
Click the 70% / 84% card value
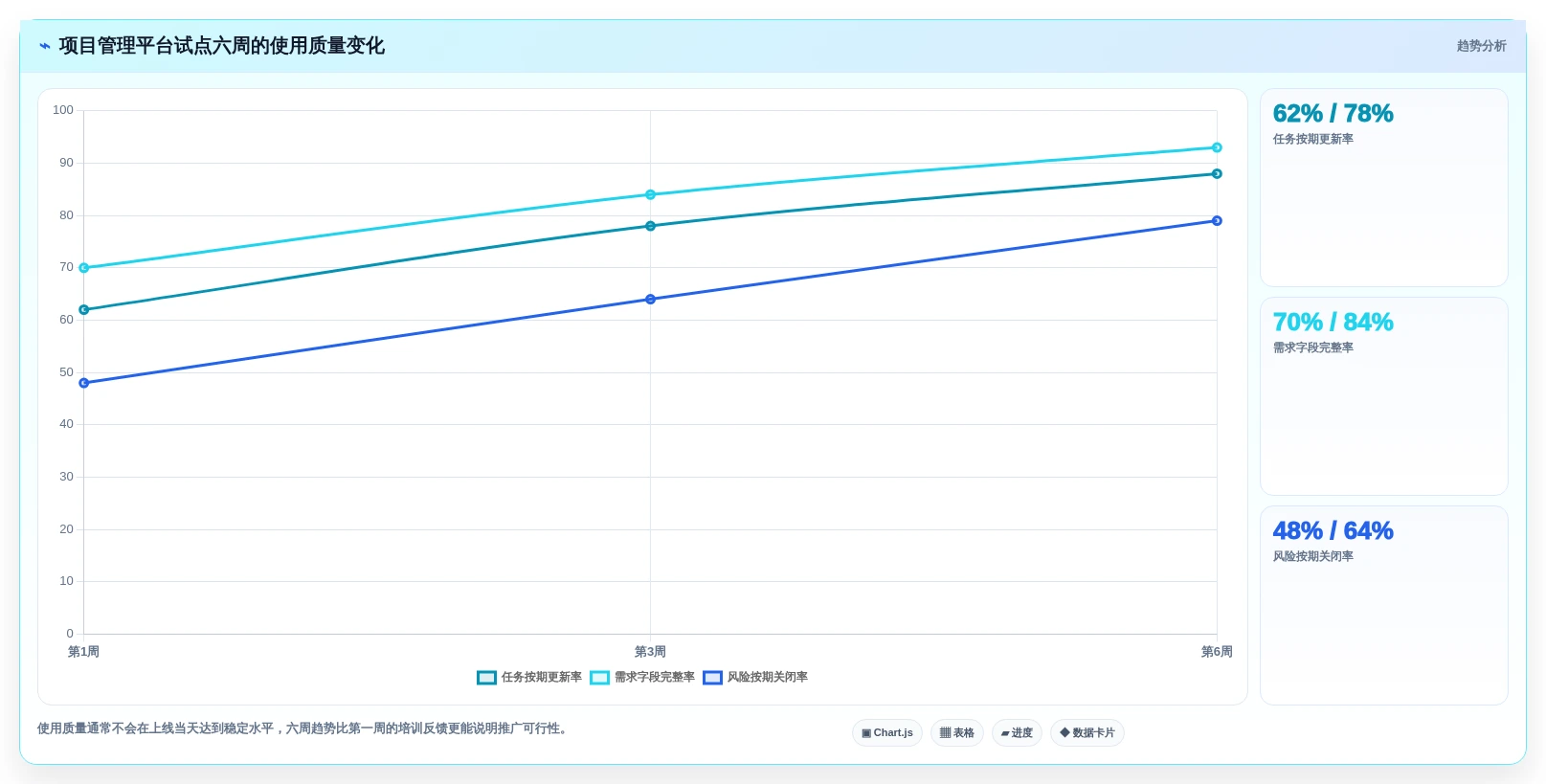(1333, 323)
